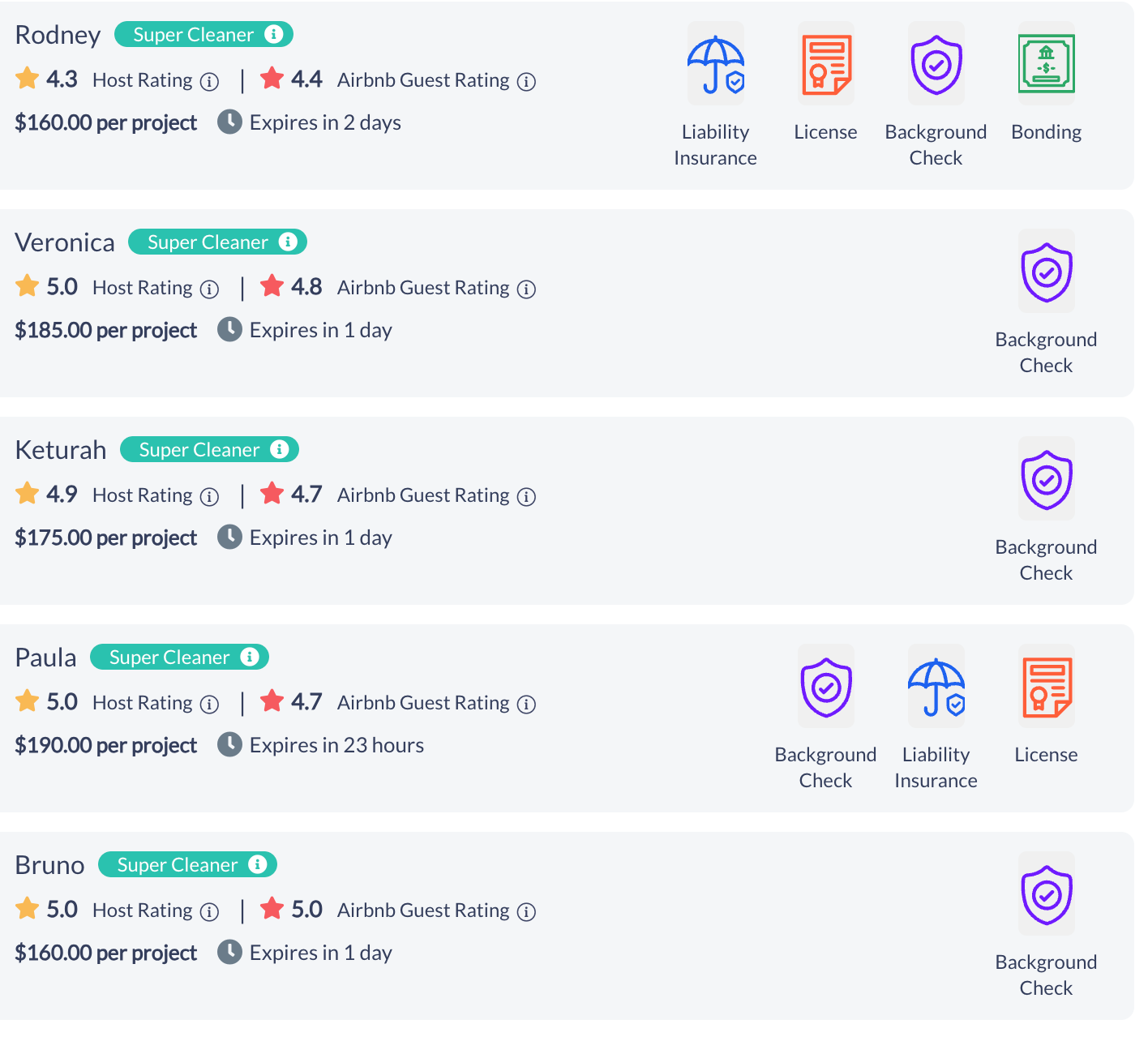This screenshot has width=1148, height=1054.
Task: Click the clock icon next to Rodney's expiration
Action: click(229, 122)
